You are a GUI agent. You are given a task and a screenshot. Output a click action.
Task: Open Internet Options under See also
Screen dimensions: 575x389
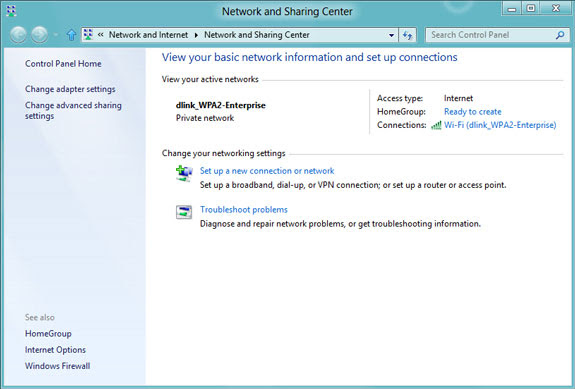[55, 350]
